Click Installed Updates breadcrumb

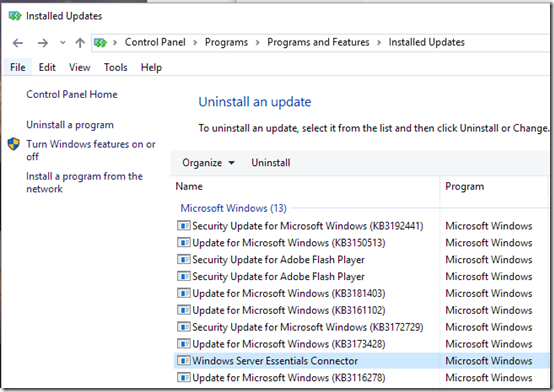426,42
